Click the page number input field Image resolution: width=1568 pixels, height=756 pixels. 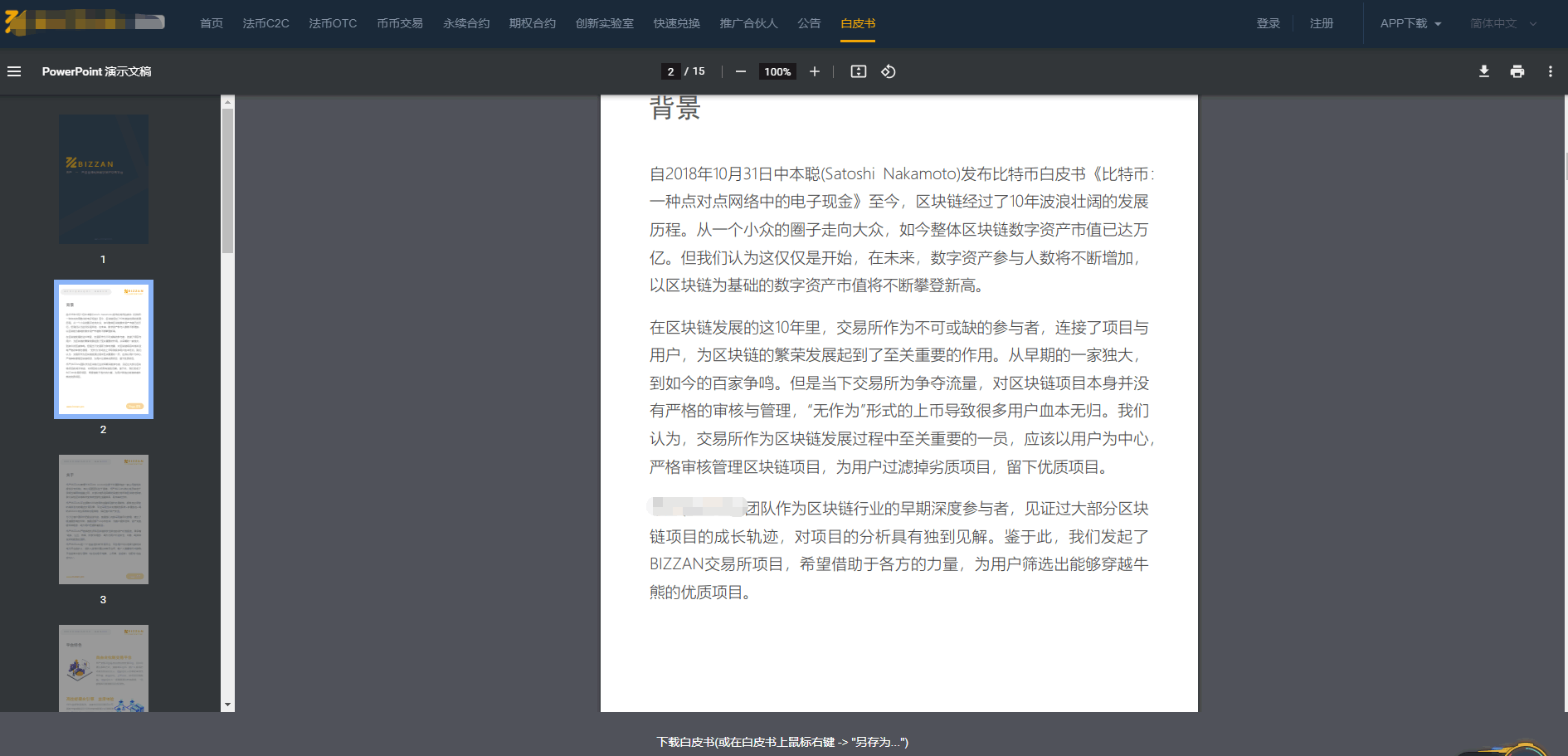(670, 71)
